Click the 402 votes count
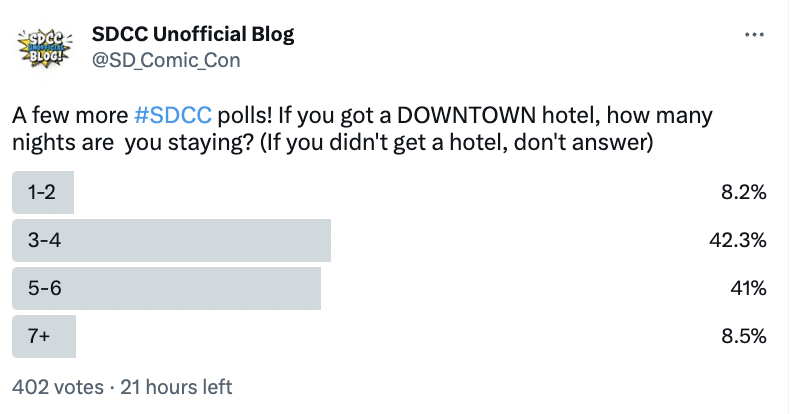 (x=58, y=387)
